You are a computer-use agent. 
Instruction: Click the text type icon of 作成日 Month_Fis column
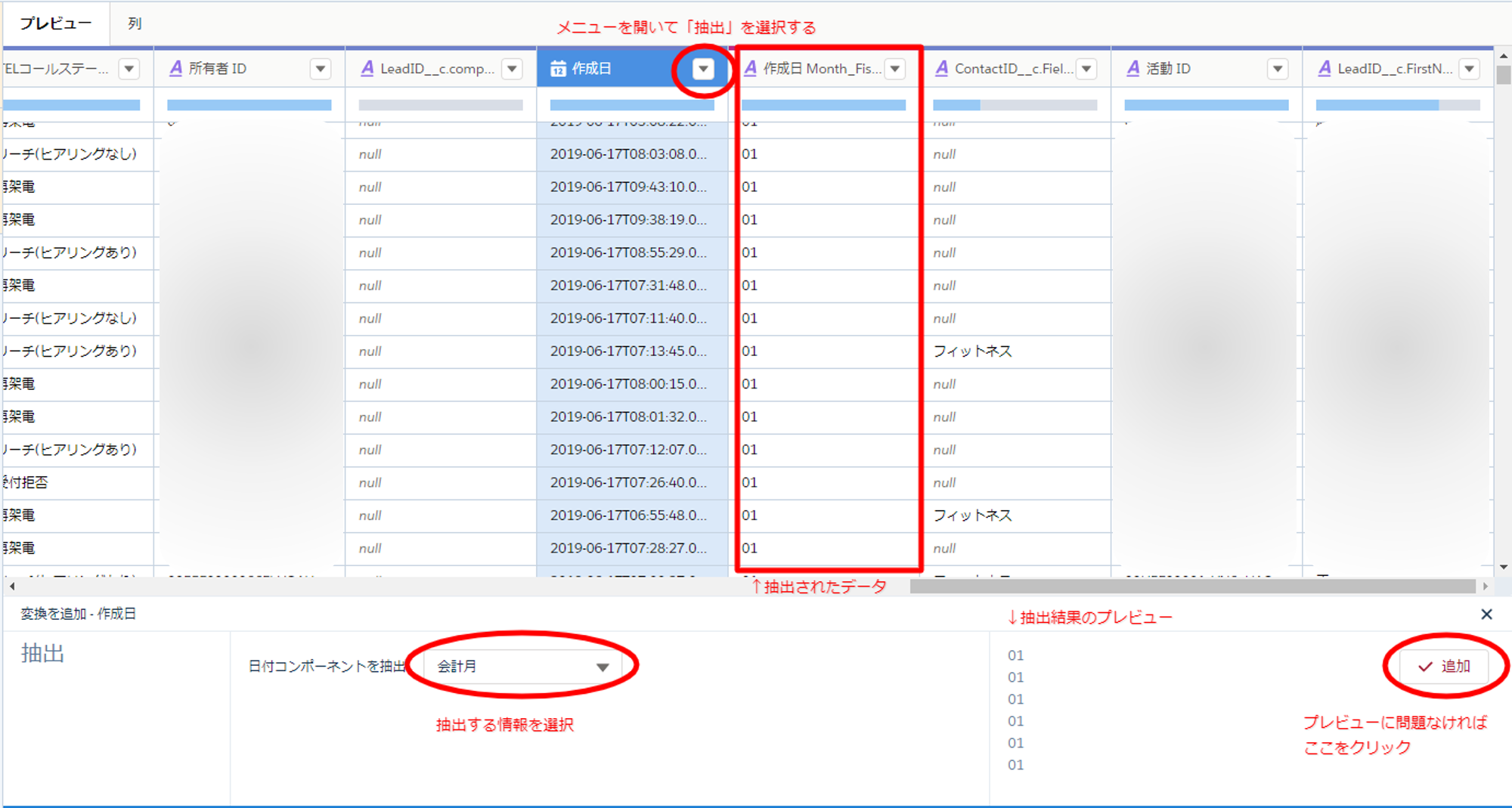[751, 69]
